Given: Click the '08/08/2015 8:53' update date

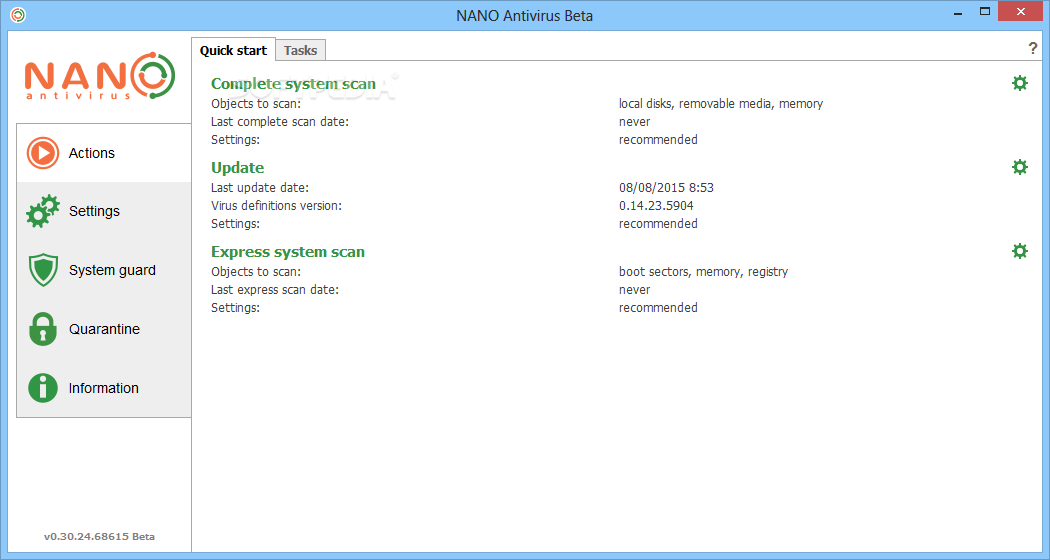Looking at the screenshot, I should click(x=666, y=188).
